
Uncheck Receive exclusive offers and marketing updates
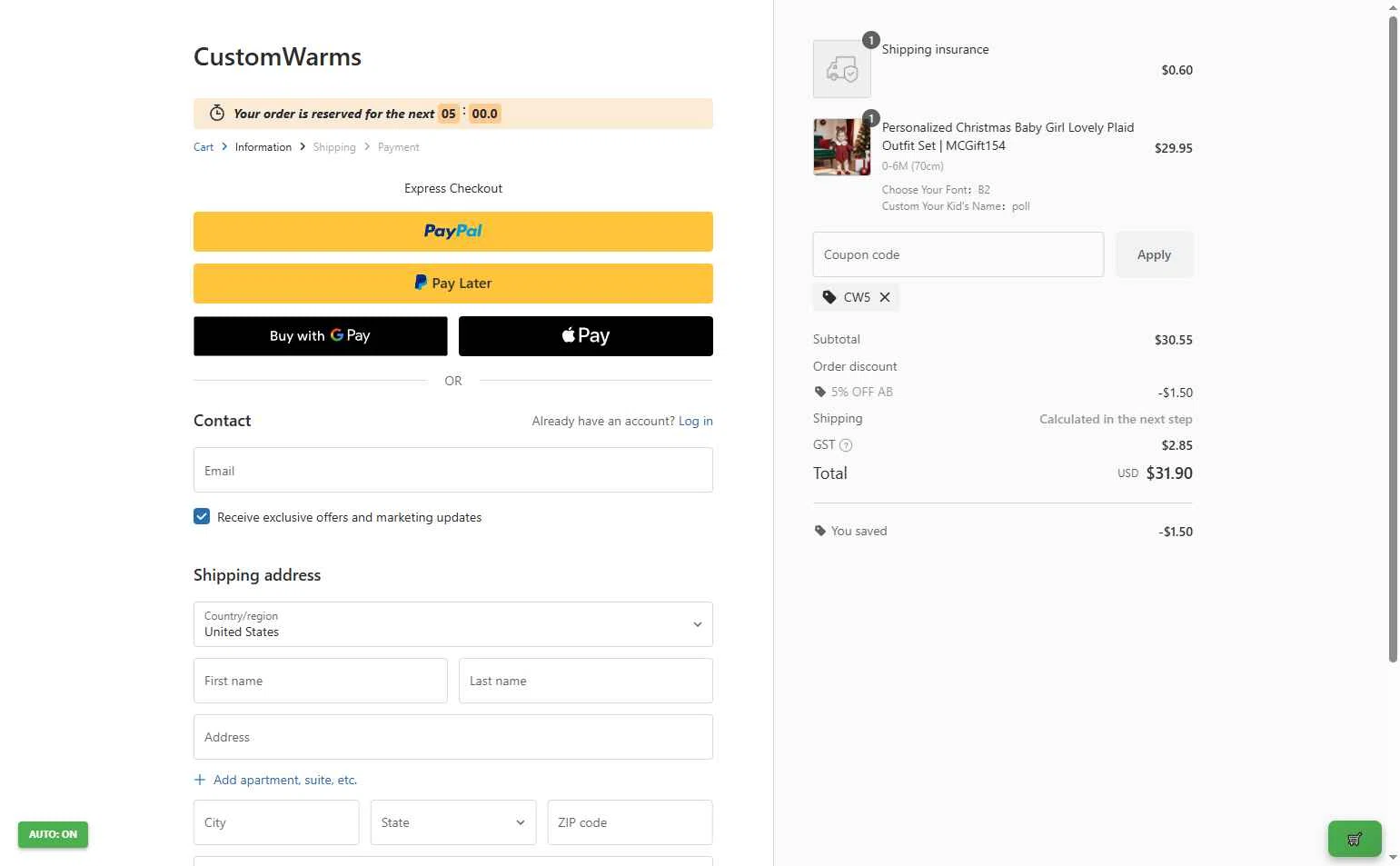coord(202,516)
